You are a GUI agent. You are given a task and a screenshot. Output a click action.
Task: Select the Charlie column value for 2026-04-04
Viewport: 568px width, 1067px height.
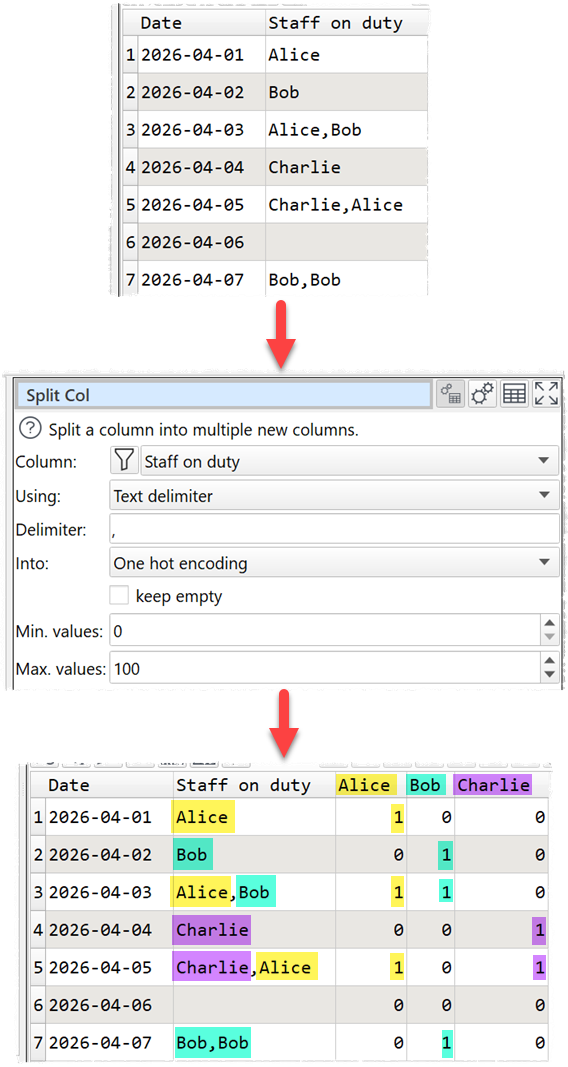click(x=501, y=929)
